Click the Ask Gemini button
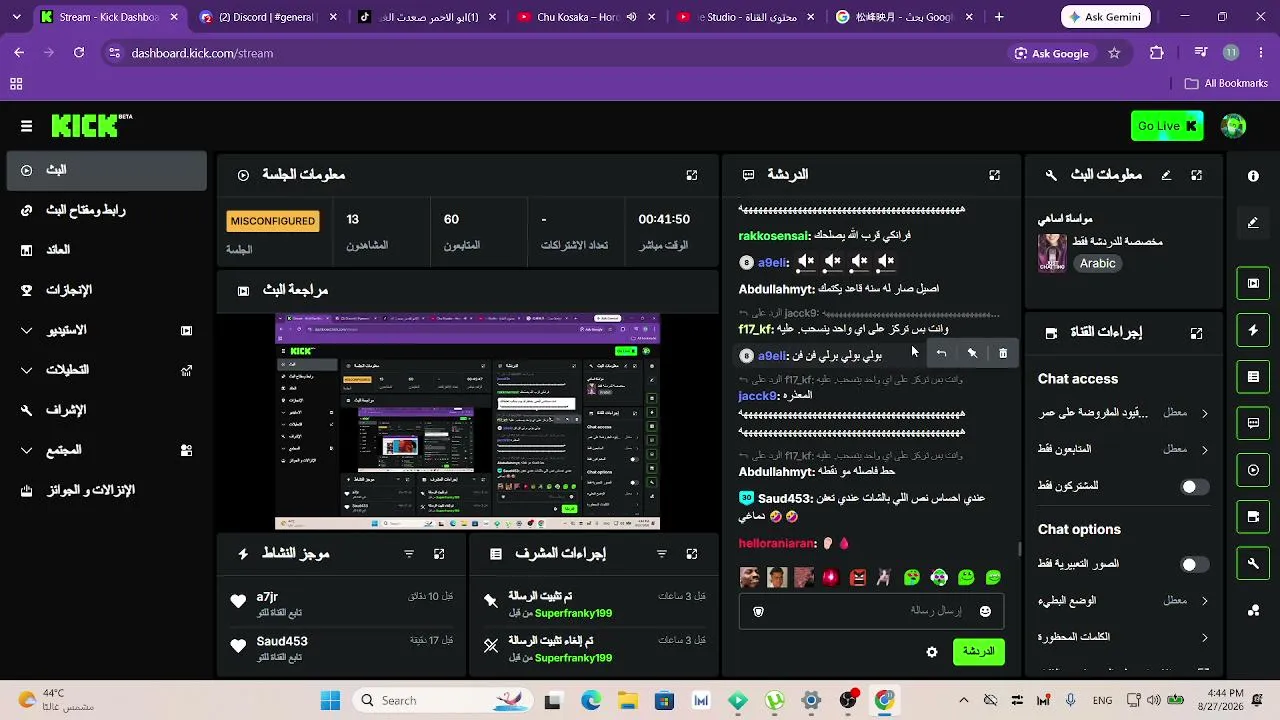Screen dimensions: 1280x720 [x=1106, y=17]
